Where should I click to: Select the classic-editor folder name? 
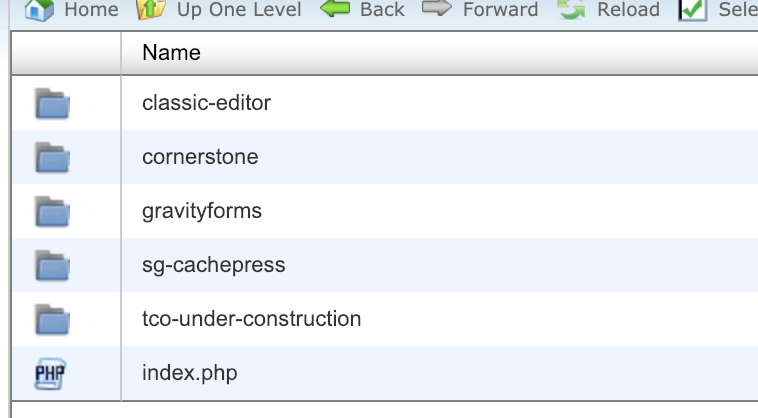206,103
